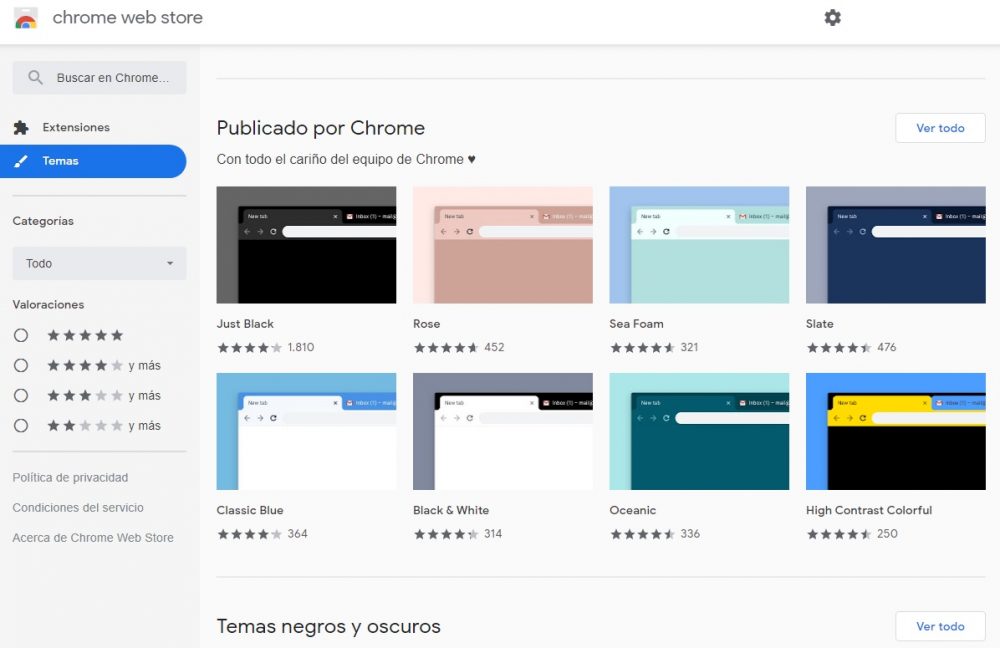Screen dimensions: 1000x648
Task: Click the chrome web store title text
Action: pos(128,18)
